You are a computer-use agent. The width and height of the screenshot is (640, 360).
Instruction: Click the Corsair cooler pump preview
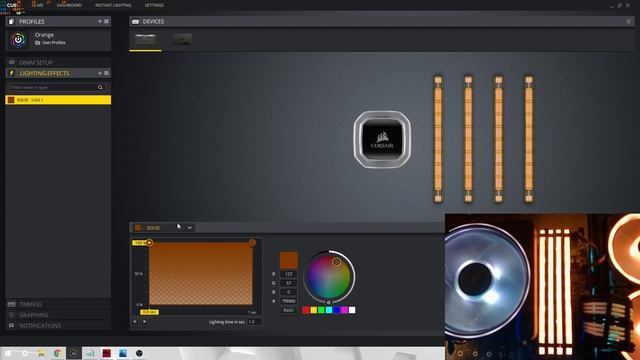pos(382,140)
